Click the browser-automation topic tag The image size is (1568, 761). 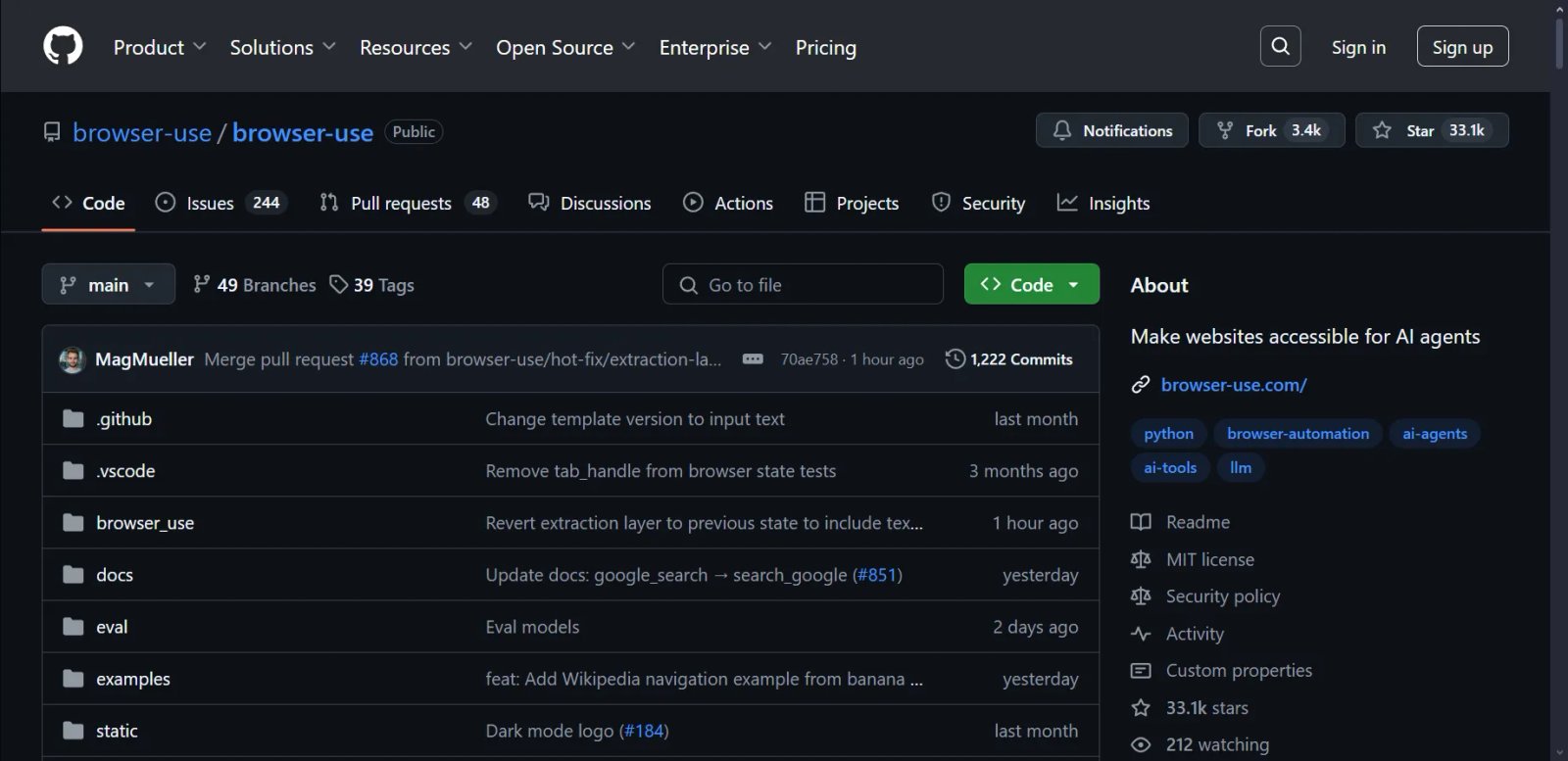click(1298, 434)
